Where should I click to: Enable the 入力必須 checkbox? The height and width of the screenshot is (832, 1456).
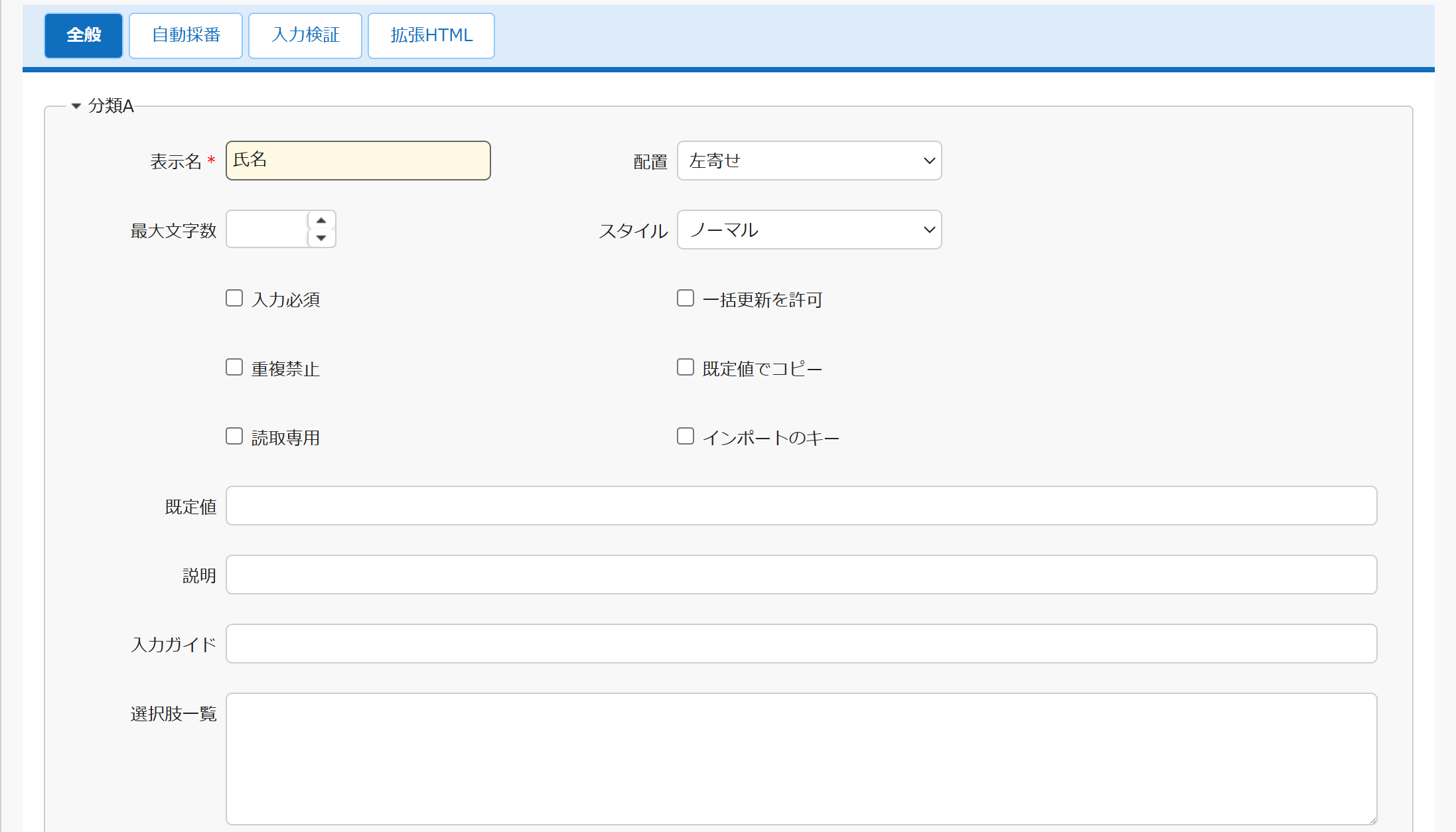234,299
